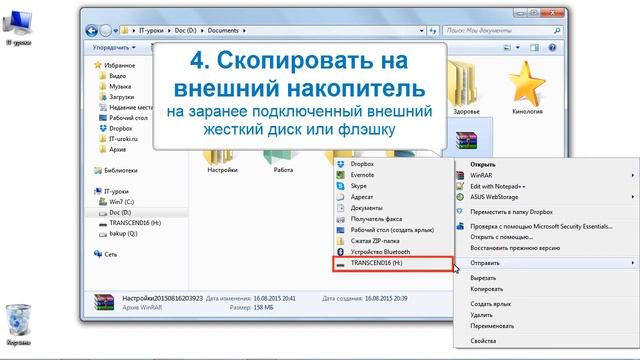Image resolution: width=640 pixels, height=360 pixels.
Task: Send to Адресат in the submenu
Action: [393, 197]
